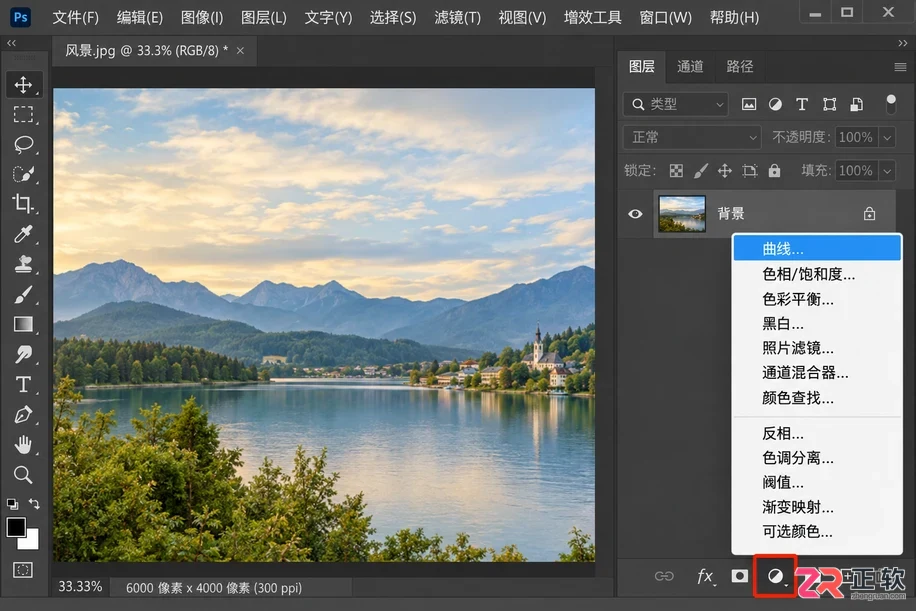The height and width of the screenshot is (611, 916).
Task: Select the Quick Selection tool
Action: [23, 174]
